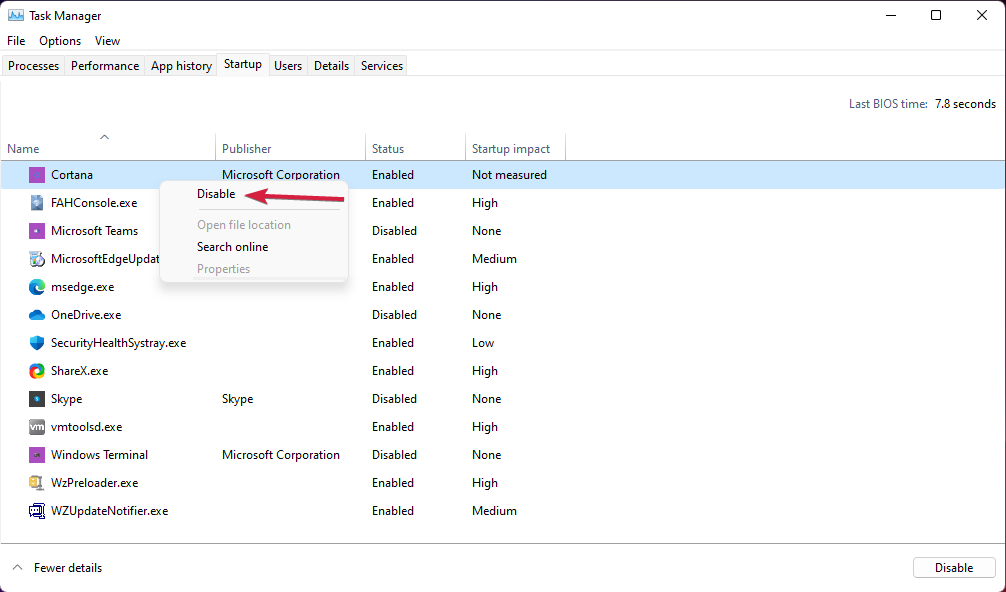Screen dimensions: 1006x592
Task: Select the OneDrive.exe row name
Action: pos(86,315)
